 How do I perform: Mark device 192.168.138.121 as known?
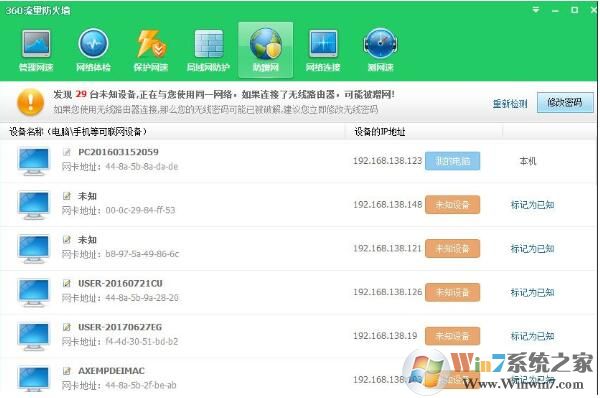[532, 249]
